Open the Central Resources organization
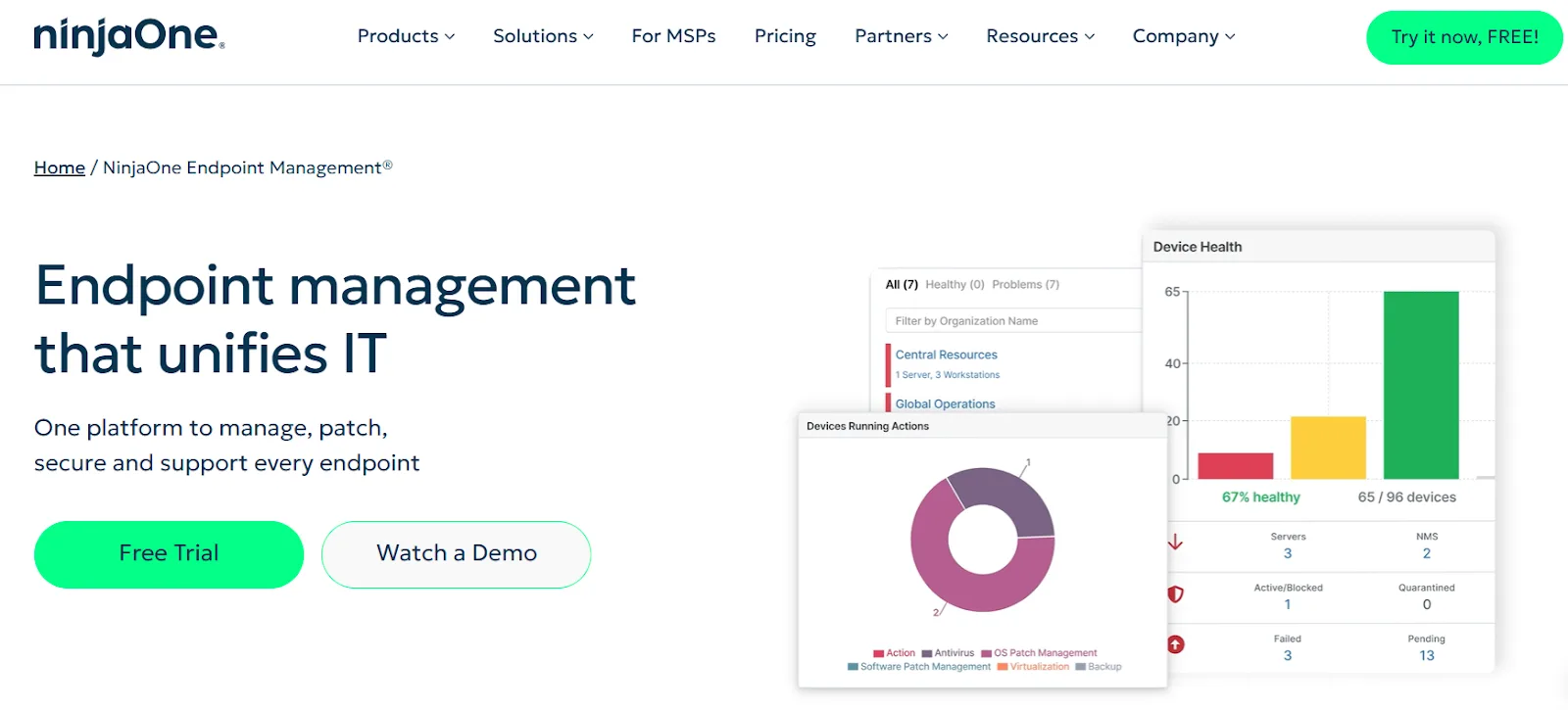The width and height of the screenshot is (1568, 710). 946,355
